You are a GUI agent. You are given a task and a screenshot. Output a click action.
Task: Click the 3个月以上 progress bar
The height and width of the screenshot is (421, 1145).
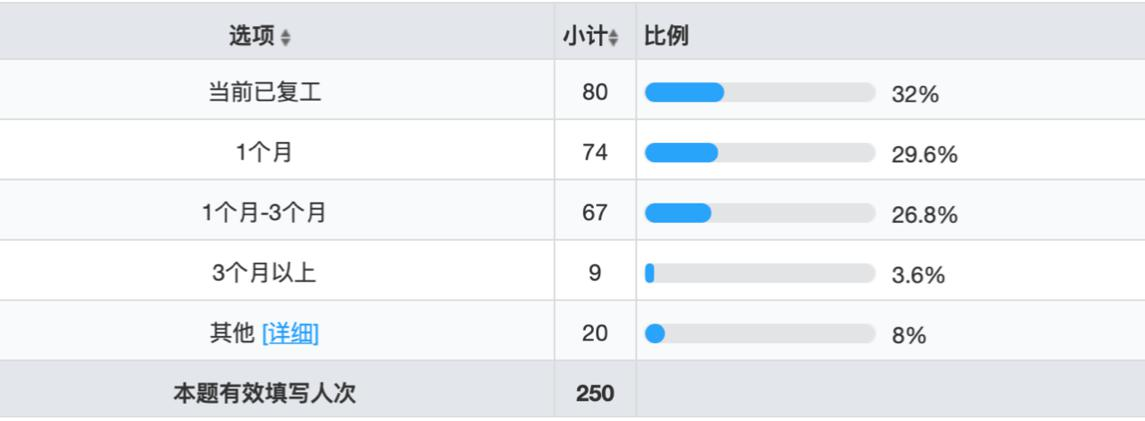[760, 273]
